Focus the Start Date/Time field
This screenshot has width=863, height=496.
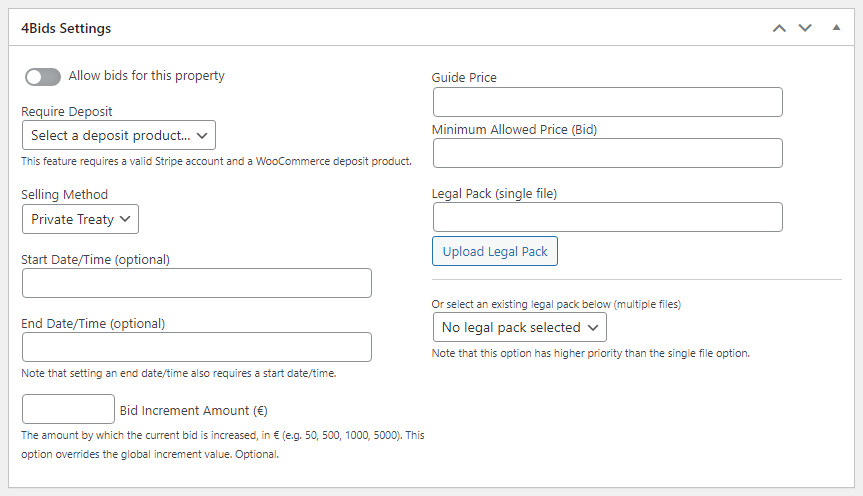pos(196,283)
